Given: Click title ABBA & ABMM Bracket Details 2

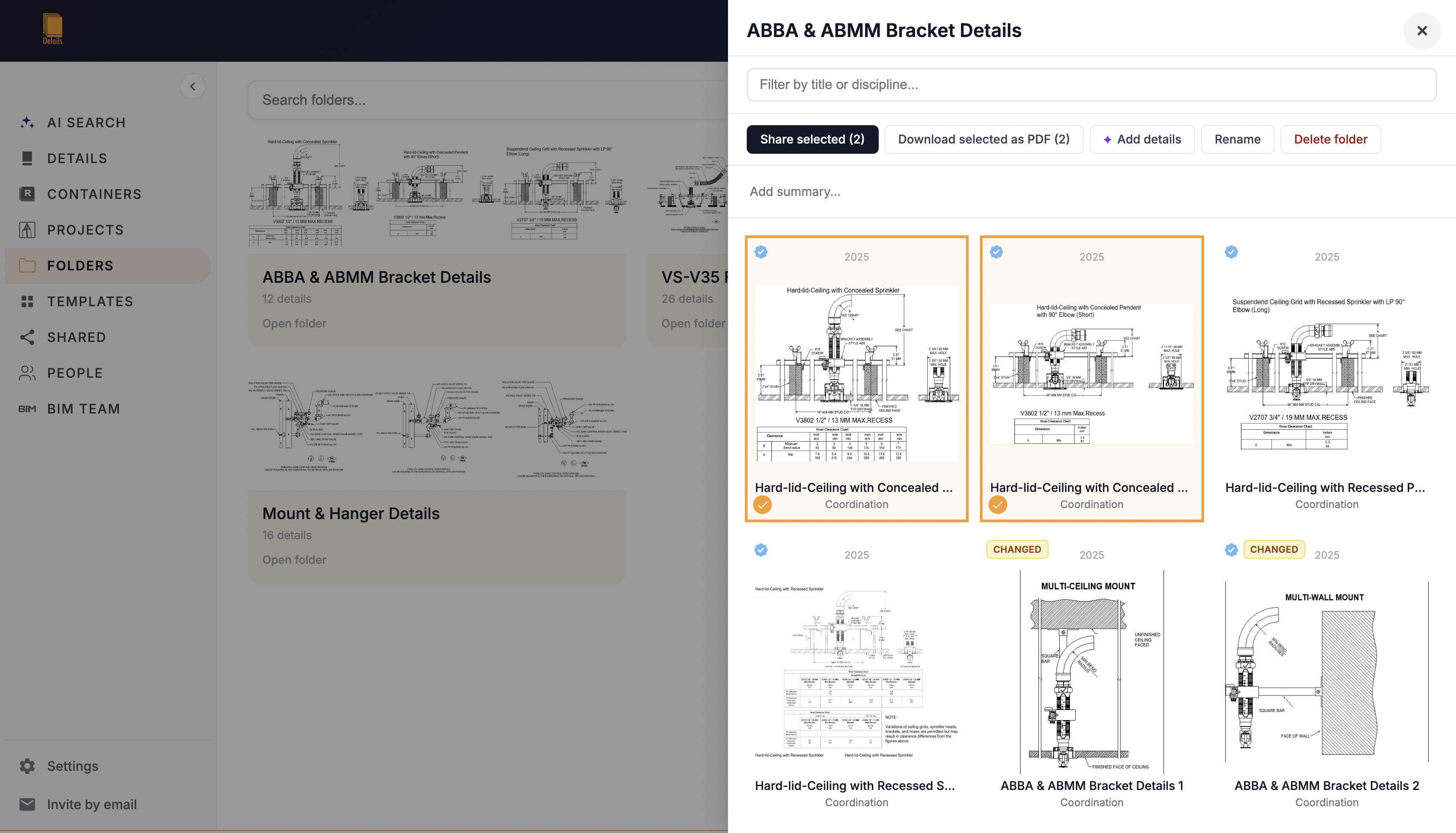Looking at the screenshot, I should [1327, 785].
